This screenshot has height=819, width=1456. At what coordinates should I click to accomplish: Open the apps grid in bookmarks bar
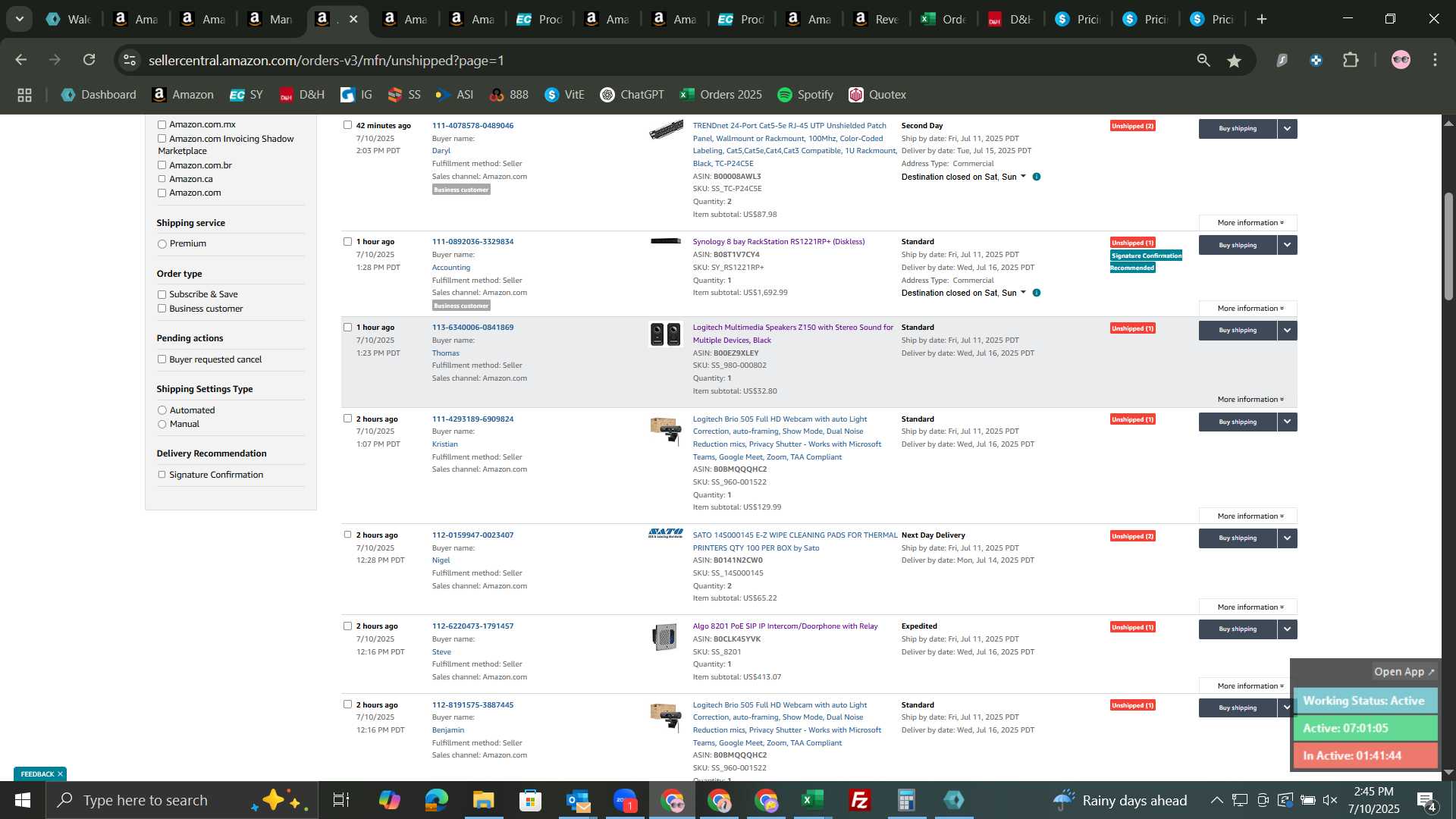(x=24, y=95)
